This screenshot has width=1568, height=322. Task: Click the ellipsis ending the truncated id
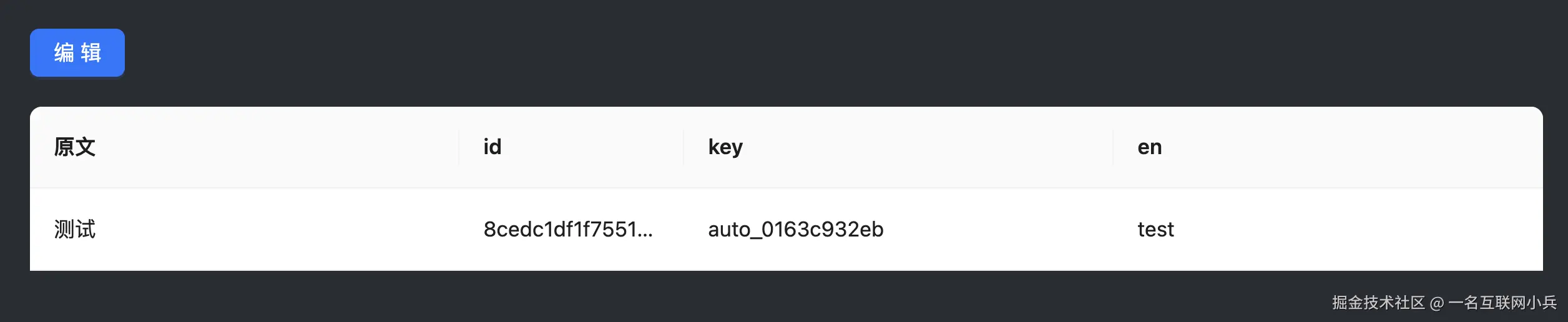click(x=645, y=232)
